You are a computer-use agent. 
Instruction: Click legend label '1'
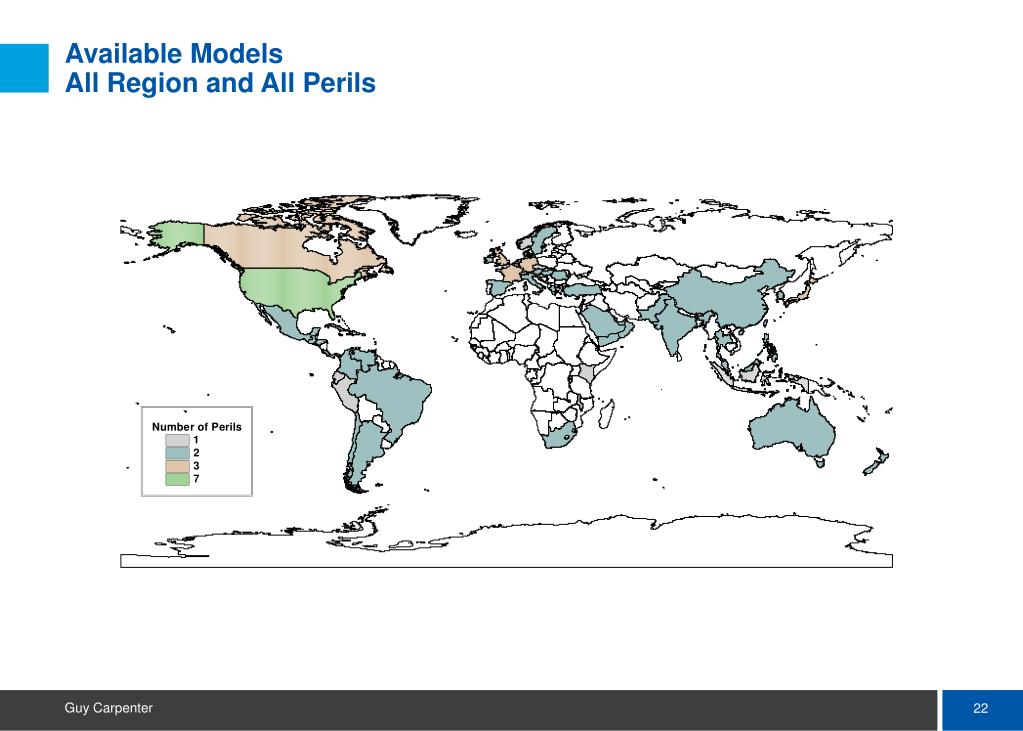[x=196, y=441]
